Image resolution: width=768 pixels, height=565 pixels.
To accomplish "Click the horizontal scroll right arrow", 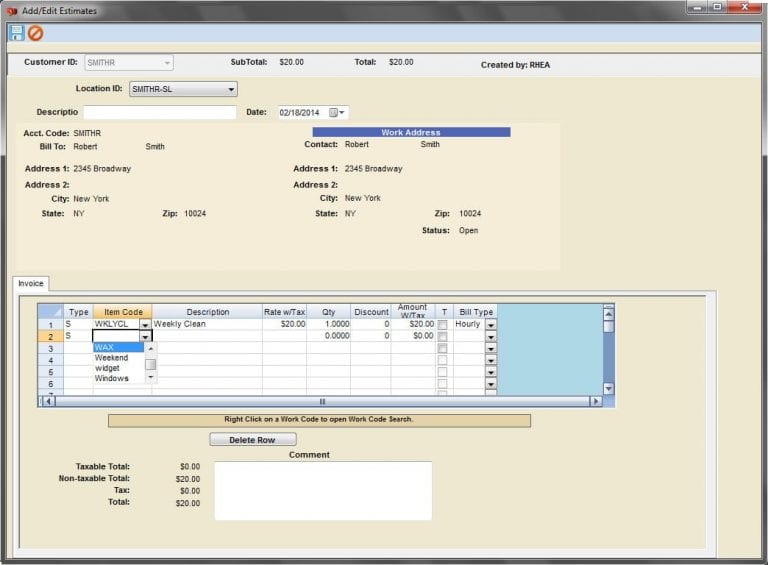I will coord(596,401).
